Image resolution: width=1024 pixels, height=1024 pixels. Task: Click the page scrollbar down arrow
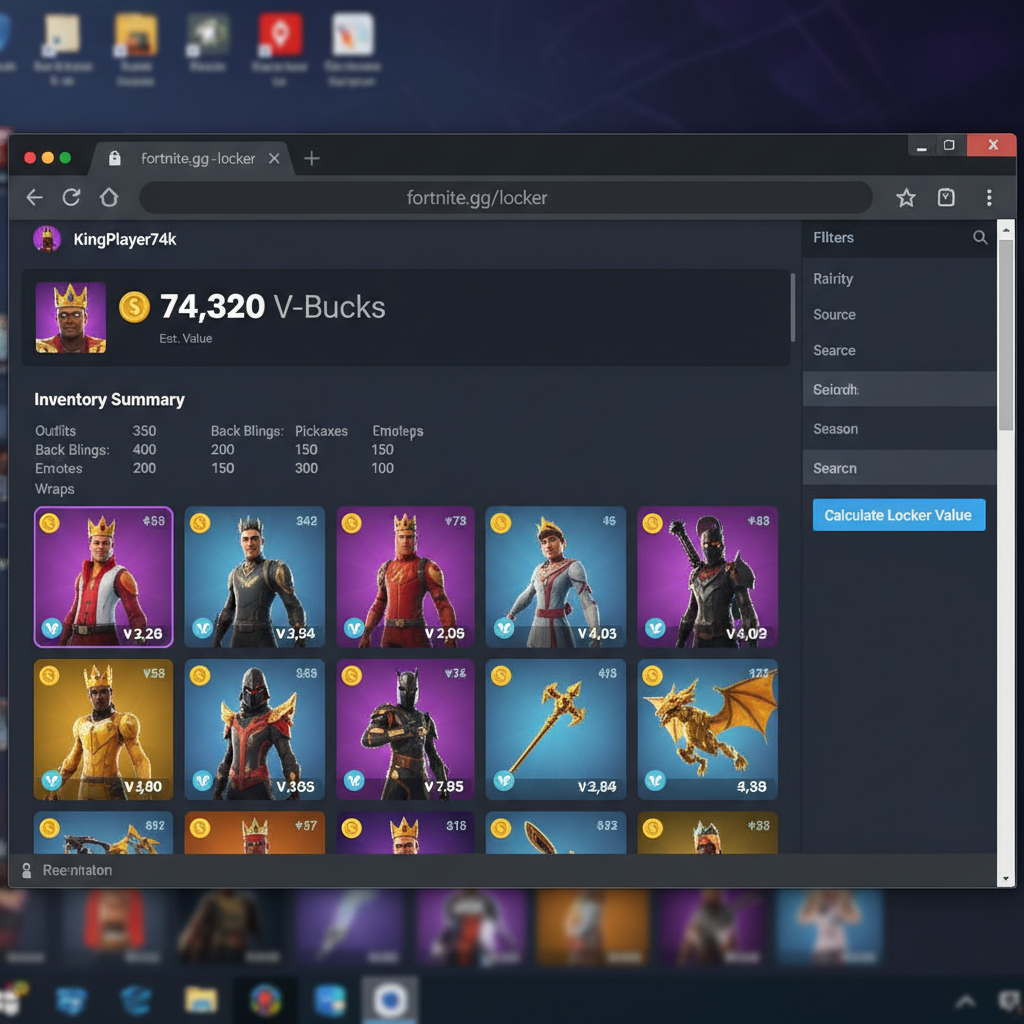tap(1006, 879)
